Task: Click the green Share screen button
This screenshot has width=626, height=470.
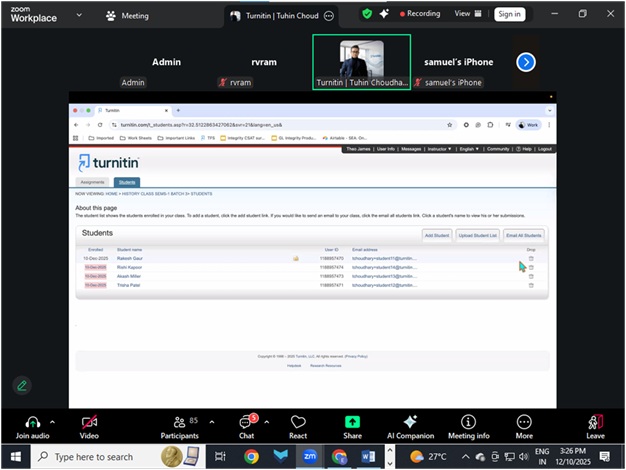Action: point(352,422)
